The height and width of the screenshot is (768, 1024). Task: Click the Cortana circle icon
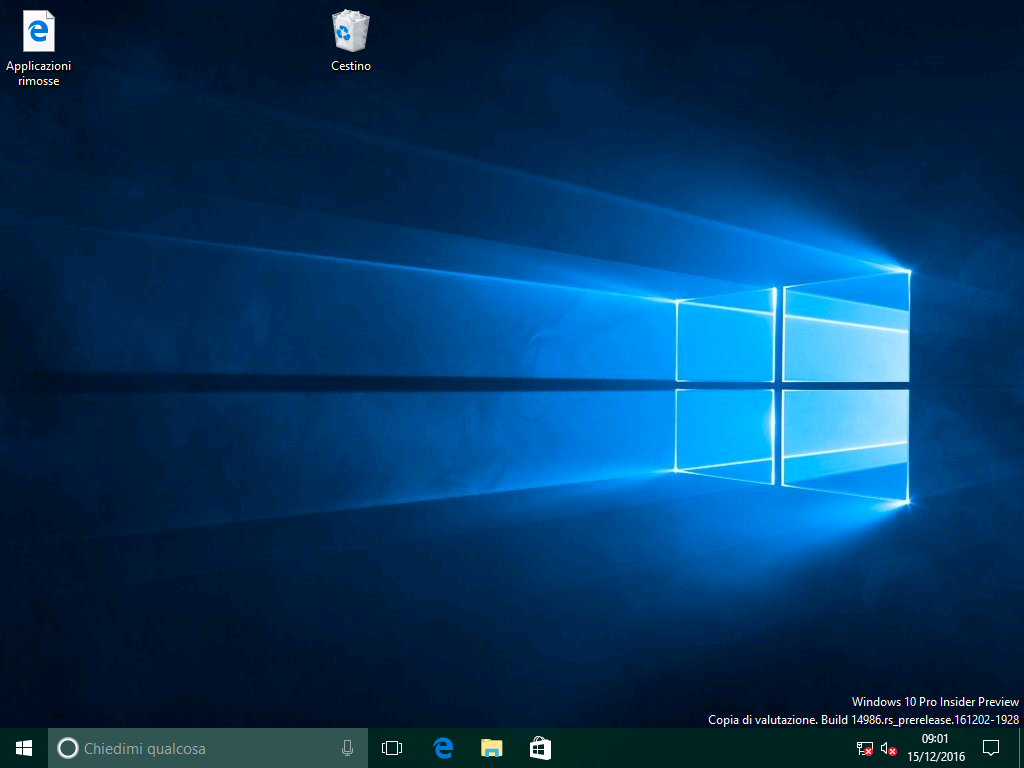pos(68,748)
